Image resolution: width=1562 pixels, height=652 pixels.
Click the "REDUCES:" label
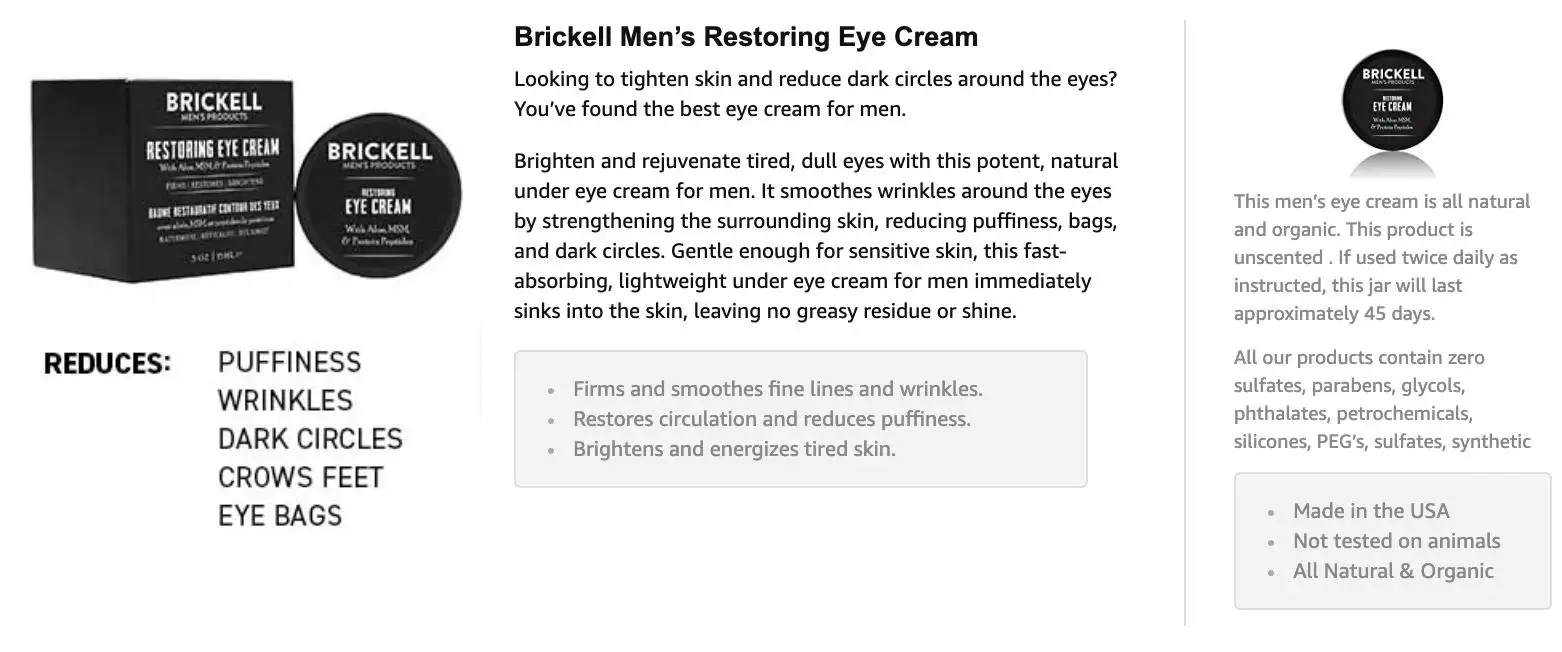tap(107, 363)
